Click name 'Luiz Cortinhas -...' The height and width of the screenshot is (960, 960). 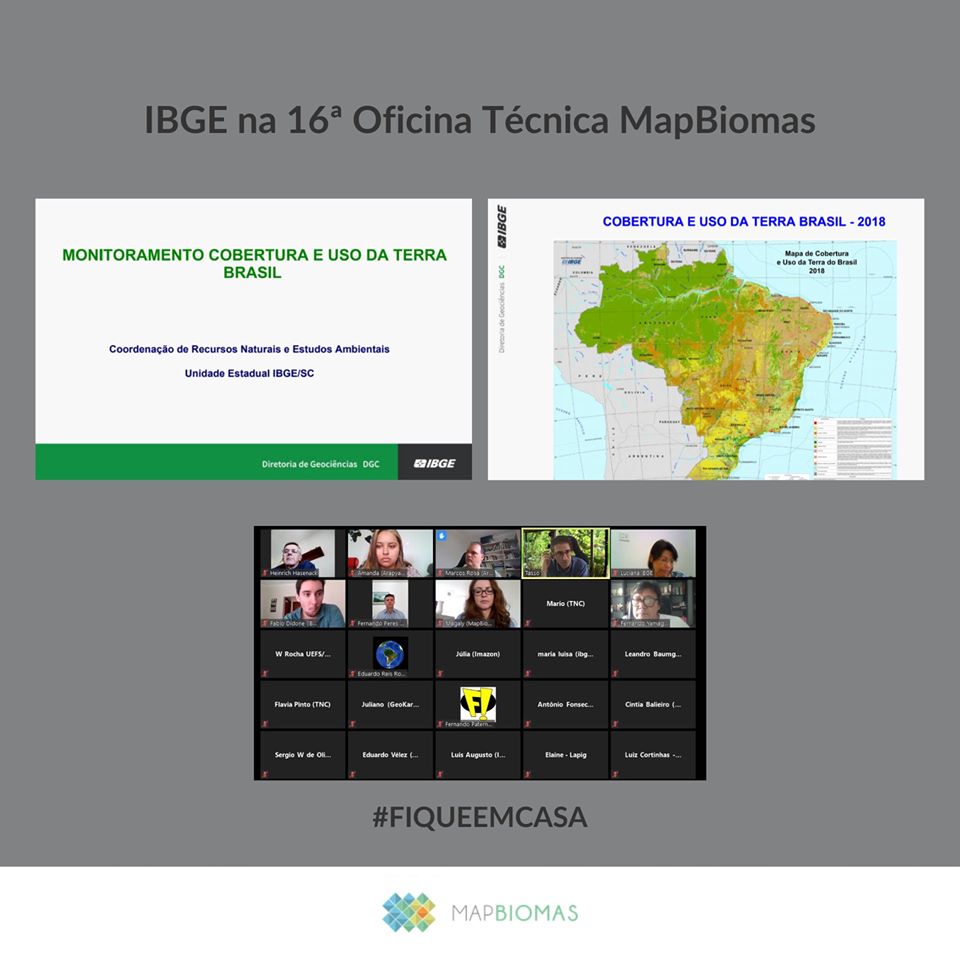[x=653, y=755]
